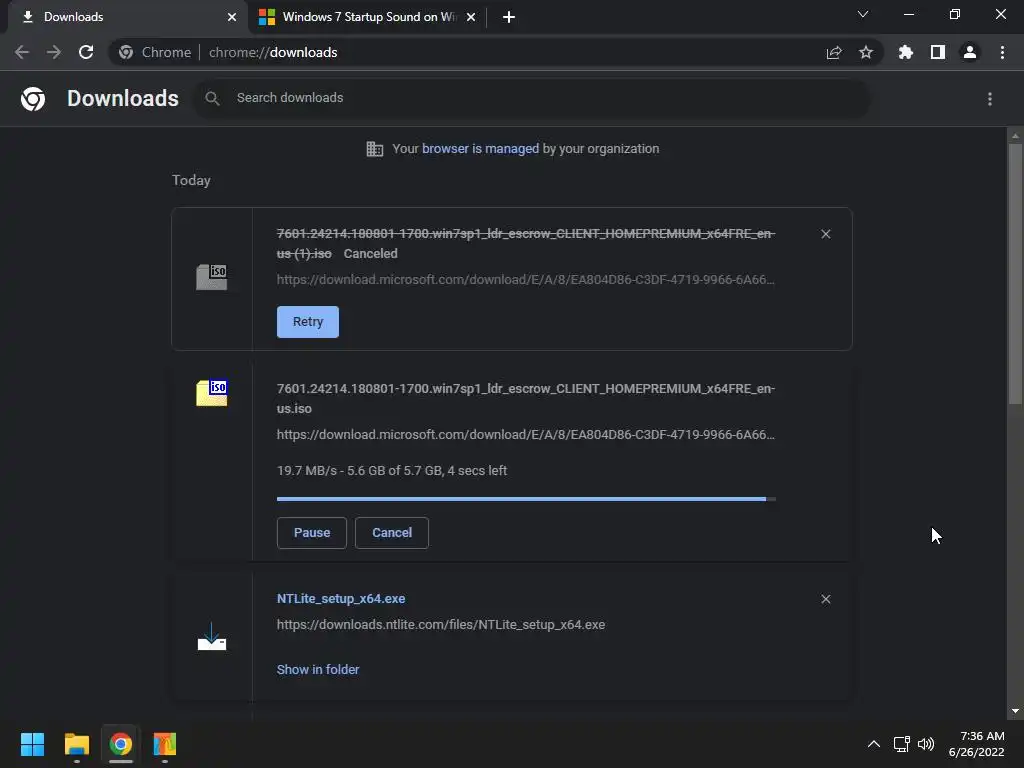Viewport: 1024px width, 768px height.
Task: Show hidden system tray icons
Action: pos(873,744)
